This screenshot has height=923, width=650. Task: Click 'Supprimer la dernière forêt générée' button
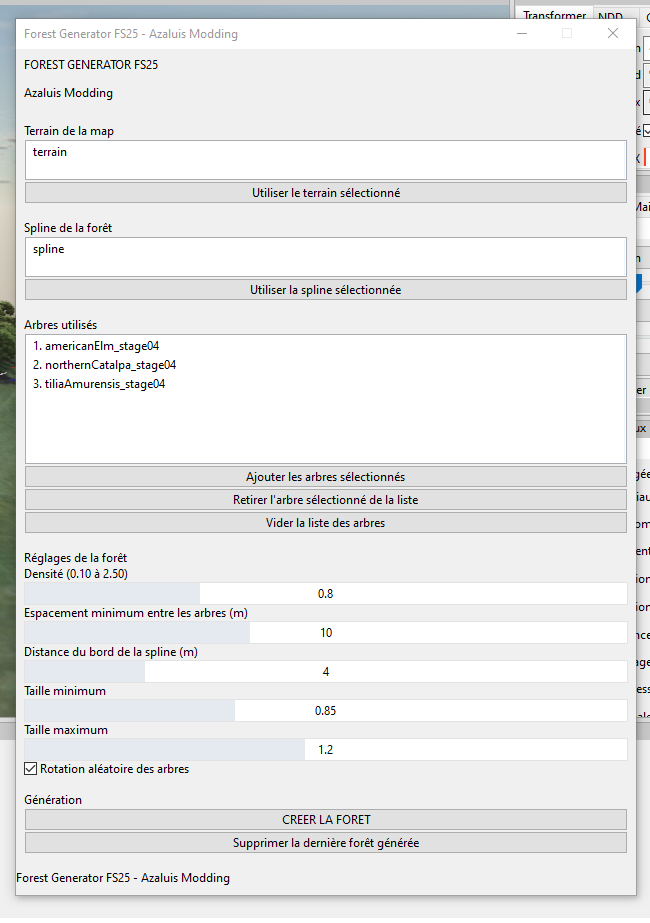click(326, 843)
